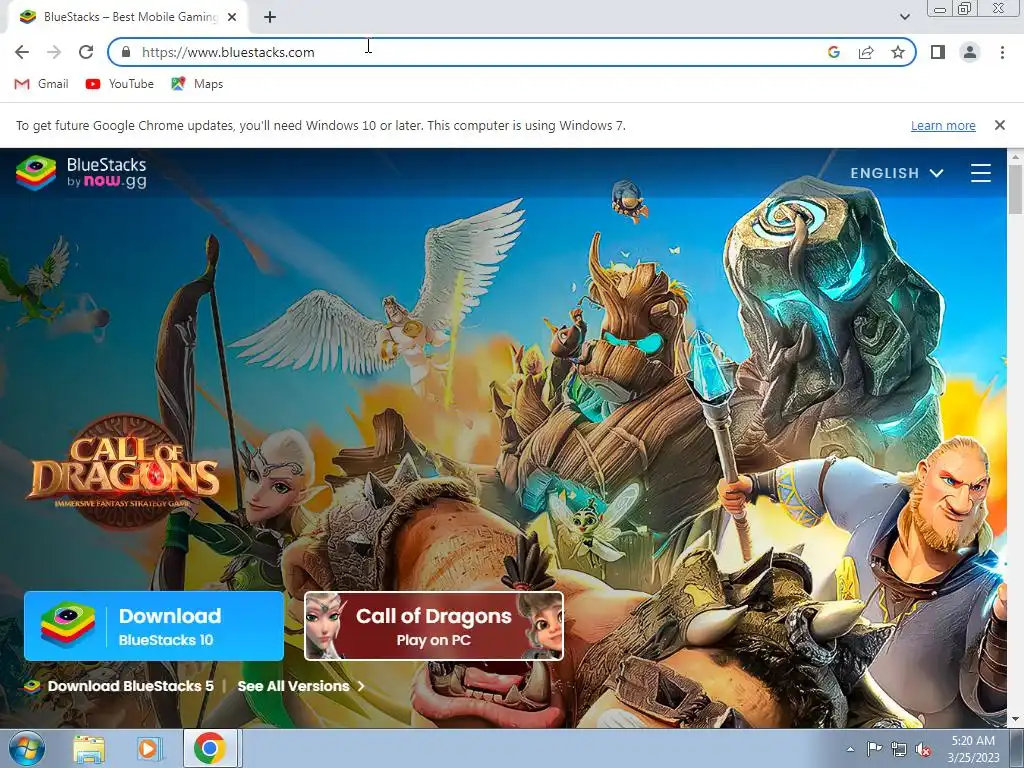Viewport: 1024px width, 768px height.
Task: Bookmark this tab with the star icon
Action: point(898,52)
